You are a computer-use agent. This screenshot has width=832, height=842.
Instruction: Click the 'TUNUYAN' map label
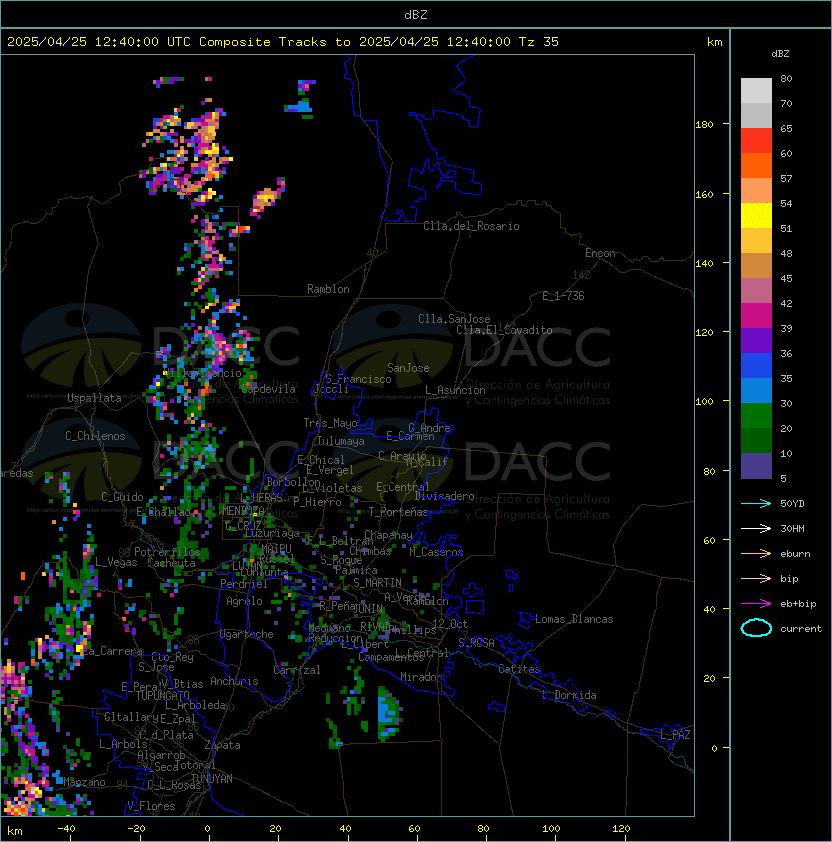pos(212,779)
